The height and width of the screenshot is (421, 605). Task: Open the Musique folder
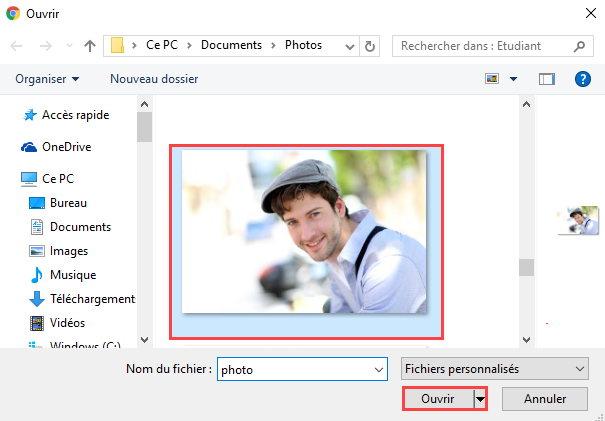tap(73, 275)
